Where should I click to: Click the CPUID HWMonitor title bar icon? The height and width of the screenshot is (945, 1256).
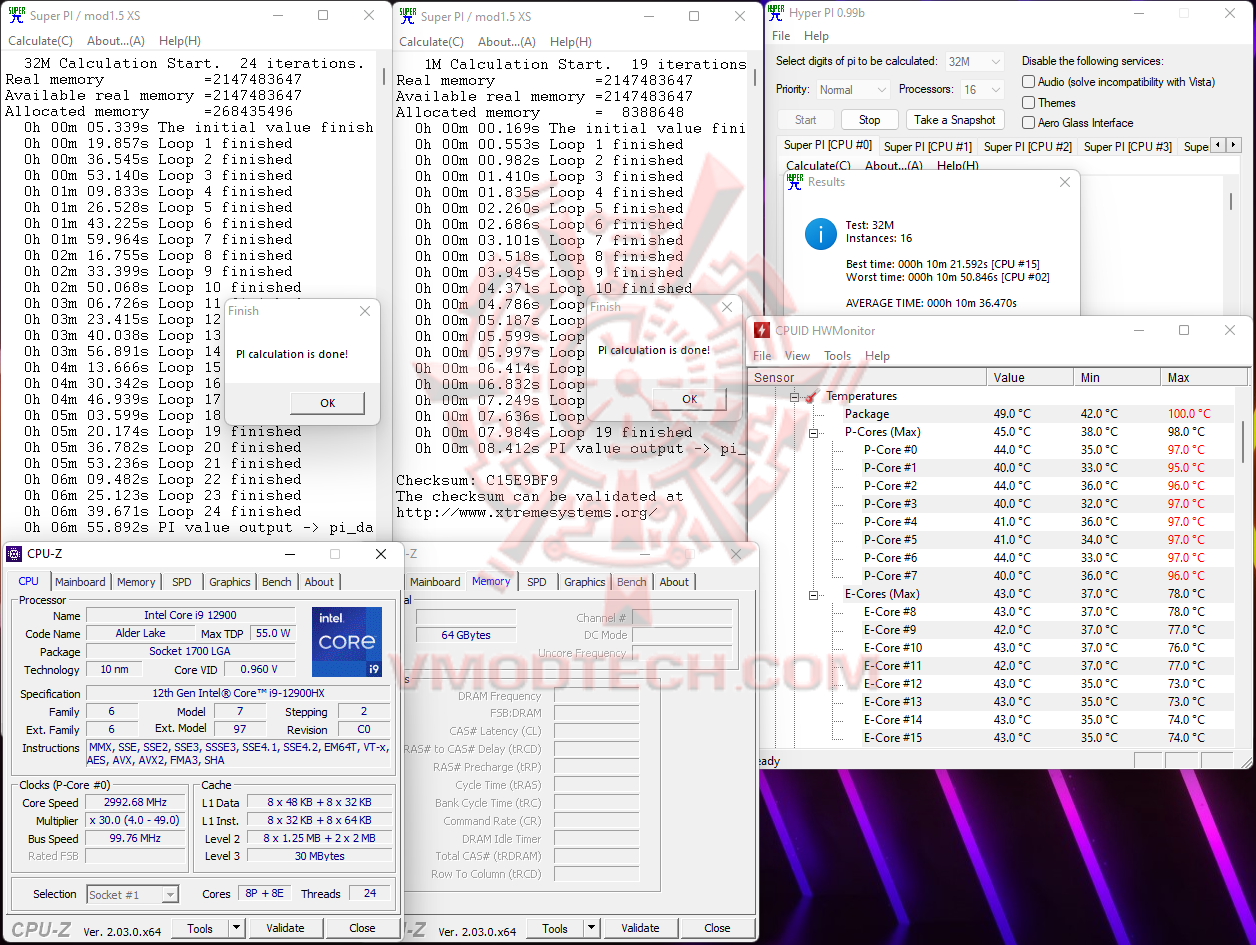click(x=762, y=330)
